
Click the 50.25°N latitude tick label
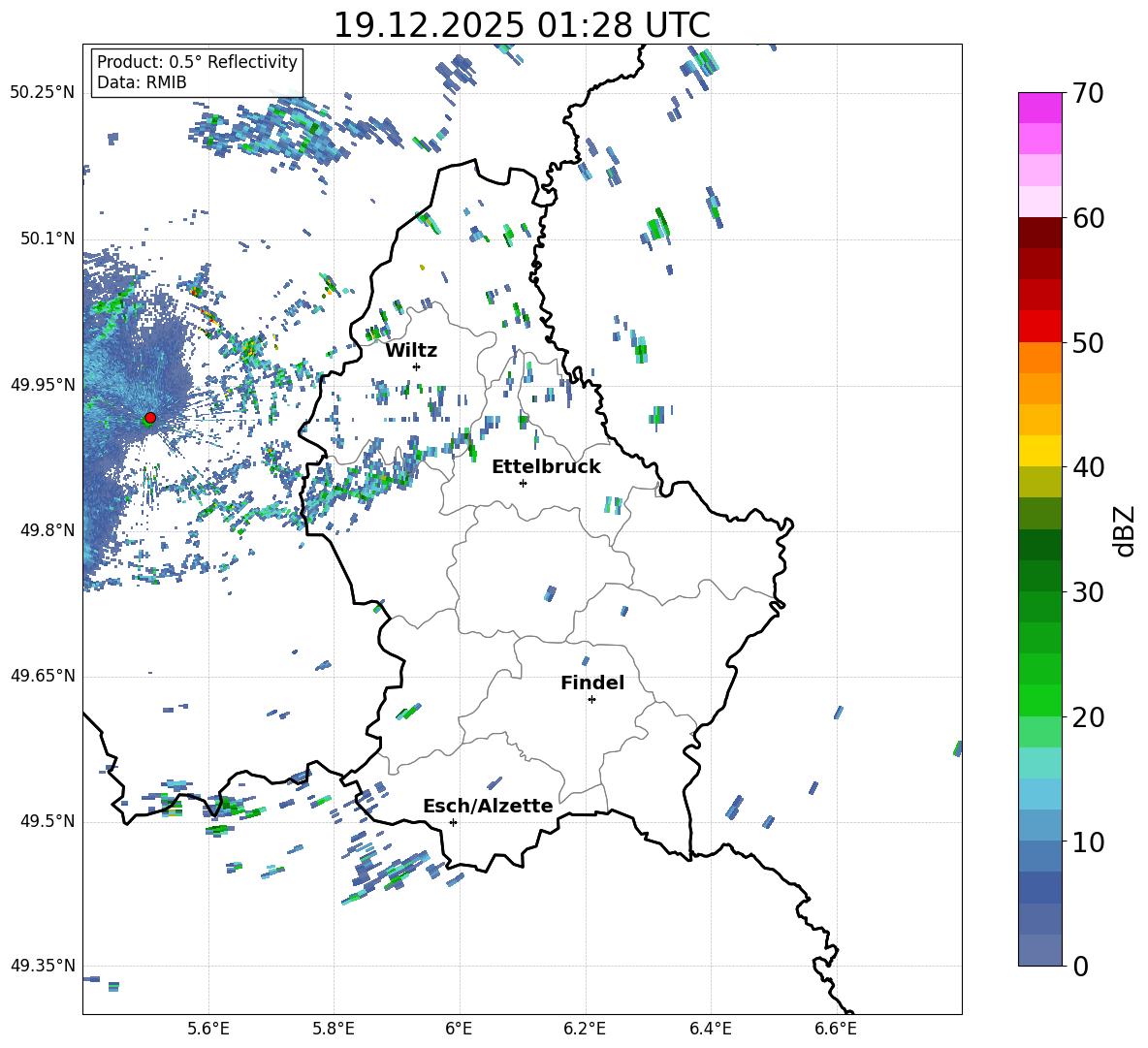(x=43, y=92)
